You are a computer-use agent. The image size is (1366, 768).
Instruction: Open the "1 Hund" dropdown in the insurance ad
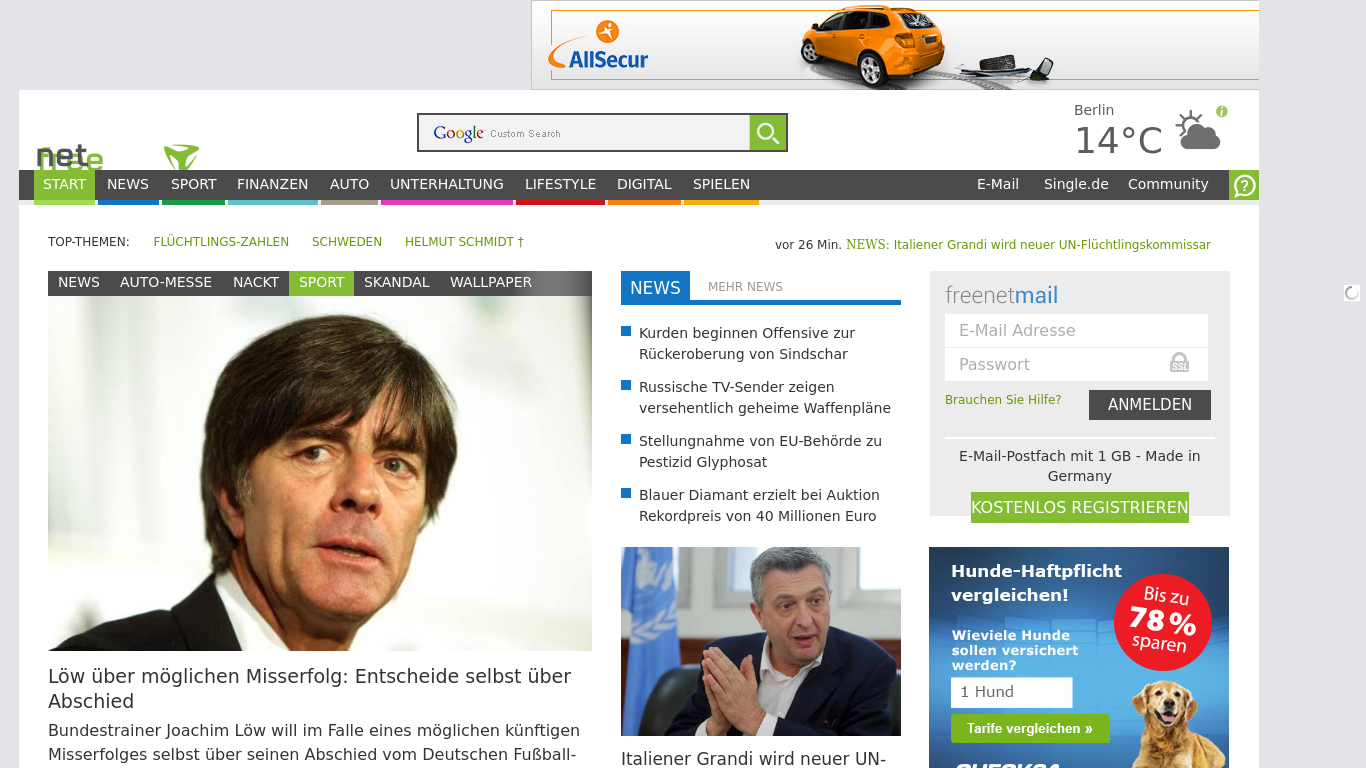[x=1011, y=692]
